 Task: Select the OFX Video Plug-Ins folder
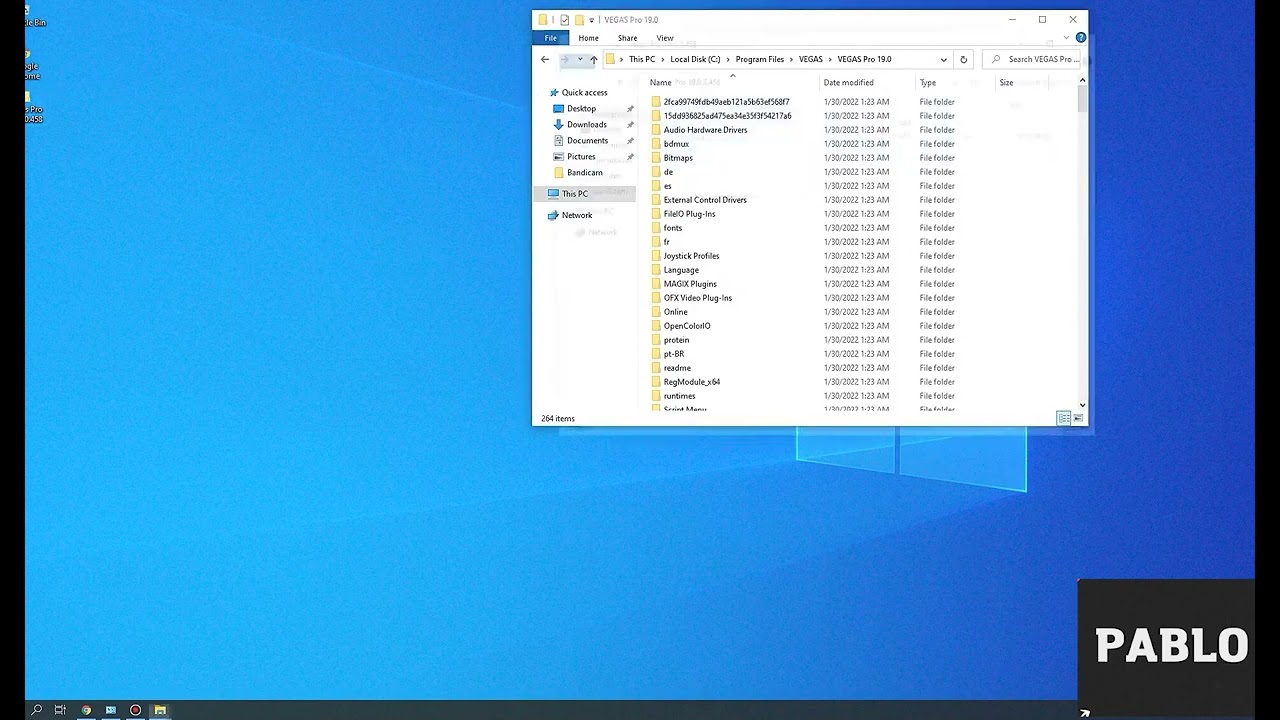[698, 298]
